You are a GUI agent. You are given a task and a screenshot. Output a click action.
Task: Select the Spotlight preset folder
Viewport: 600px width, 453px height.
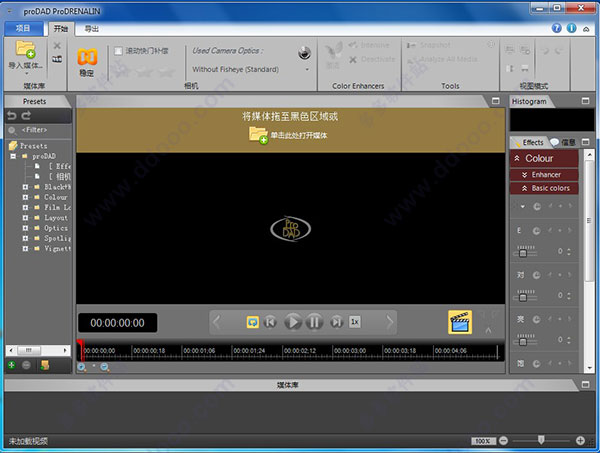(57, 238)
